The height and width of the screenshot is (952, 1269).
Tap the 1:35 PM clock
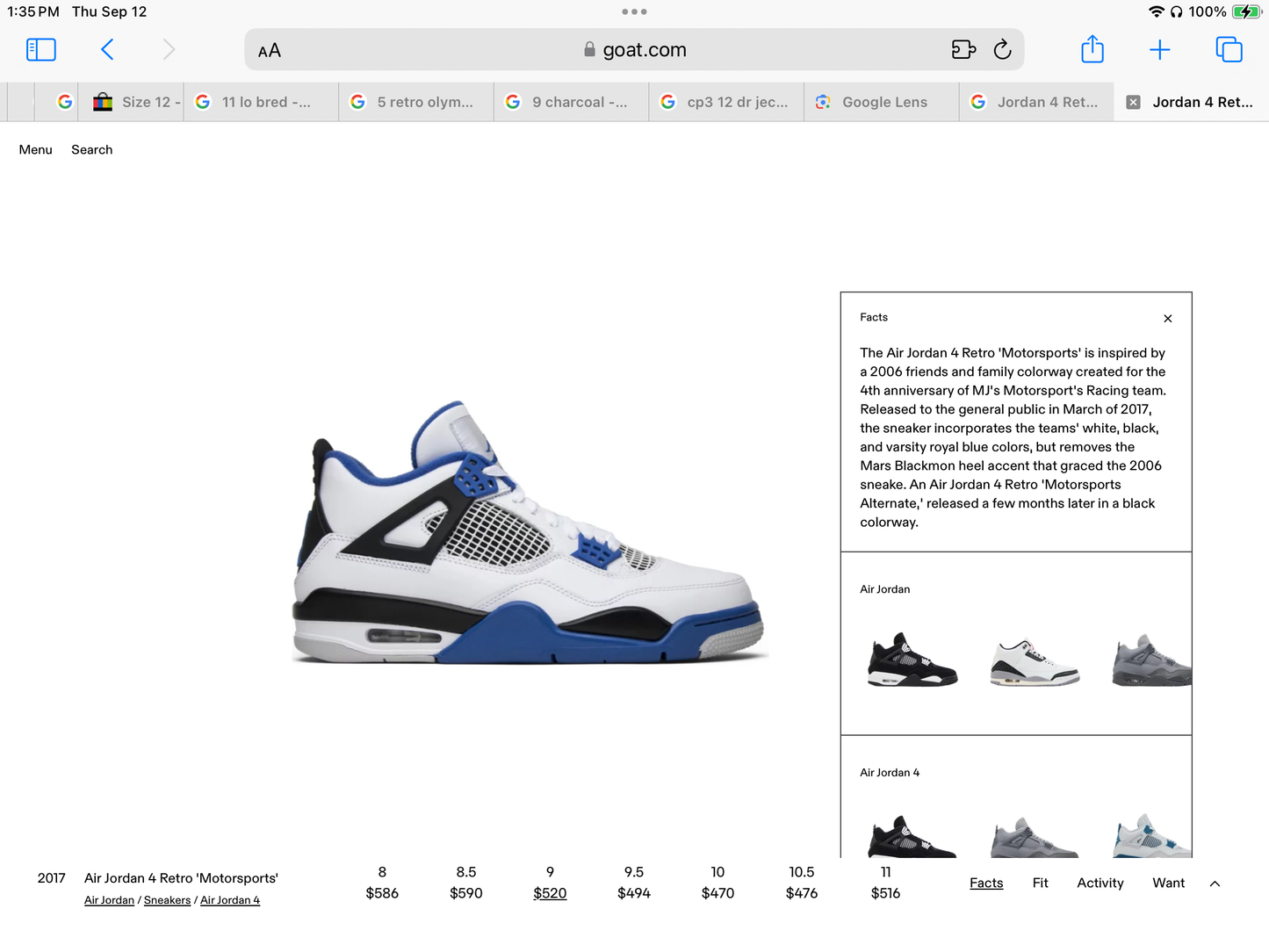click(x=33, y=12)
